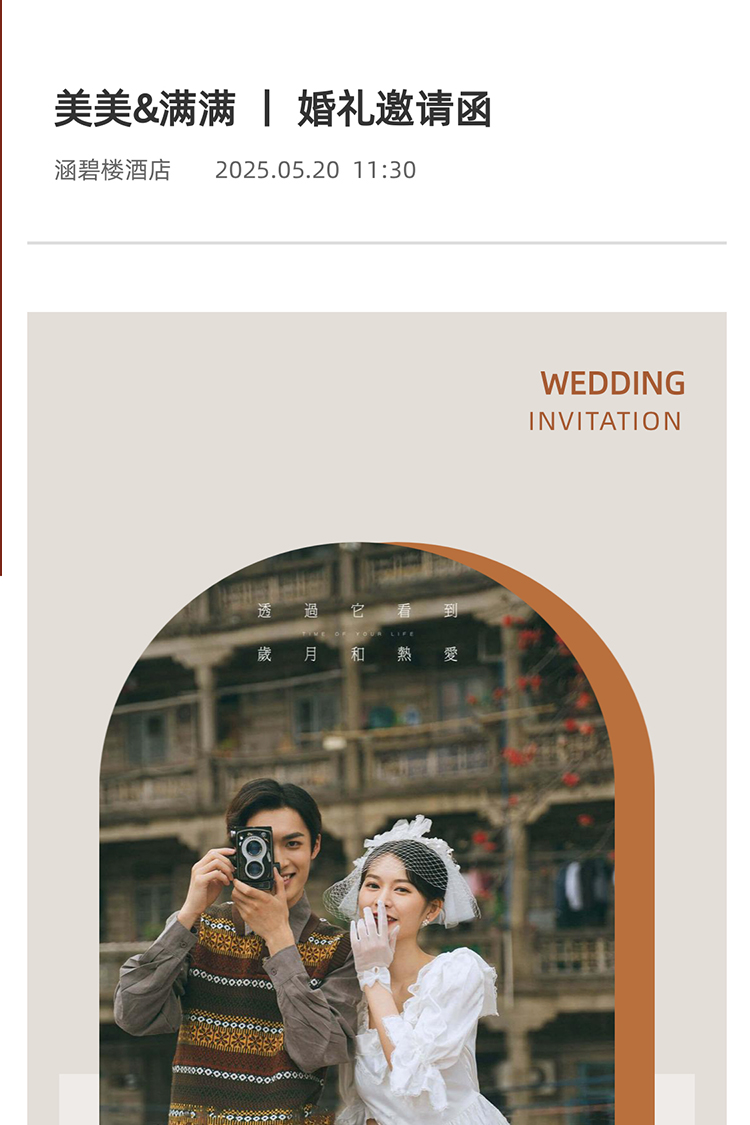Viewport: 750px width, 1125px height.
Task: Click the 歲月和熱愛 caption line
Action: pyautogui.click(x=357, y=654)
